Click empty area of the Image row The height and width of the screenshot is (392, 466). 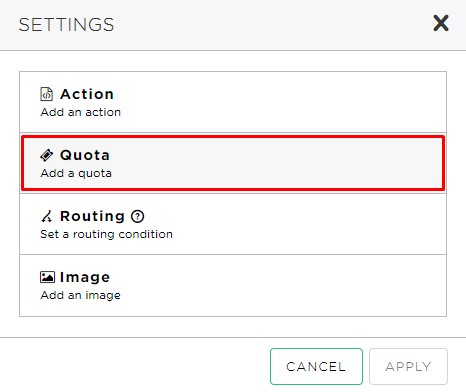point(283,285)
